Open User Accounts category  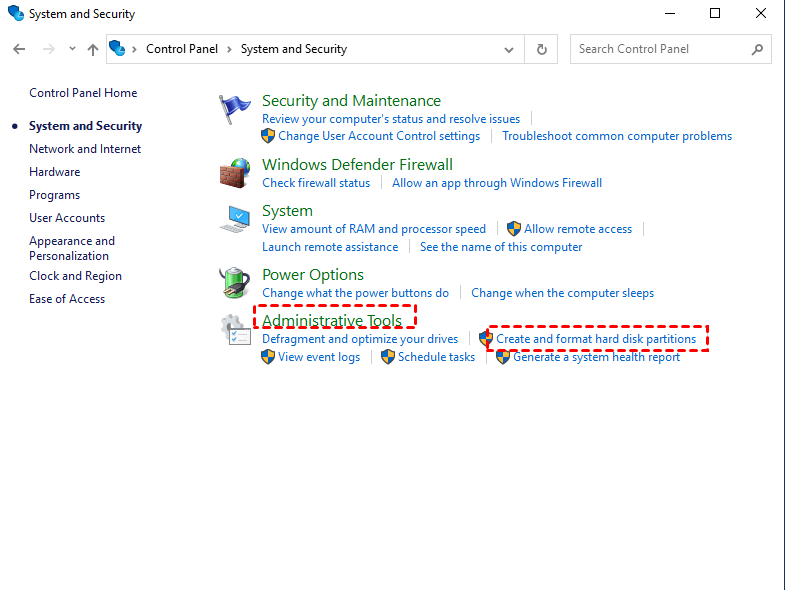pos(67,218)
